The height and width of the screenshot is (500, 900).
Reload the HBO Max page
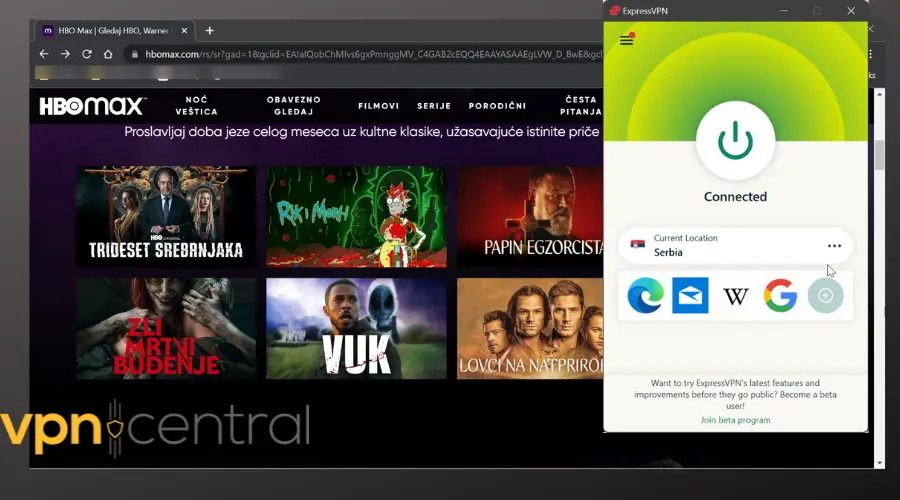(87, 54)
